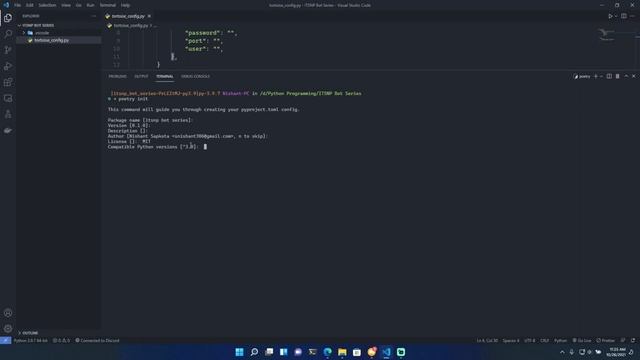This screenshot has height=360, width=640.
Task: Switch to the TERMINAL panel tab
Action: [164, 76]
